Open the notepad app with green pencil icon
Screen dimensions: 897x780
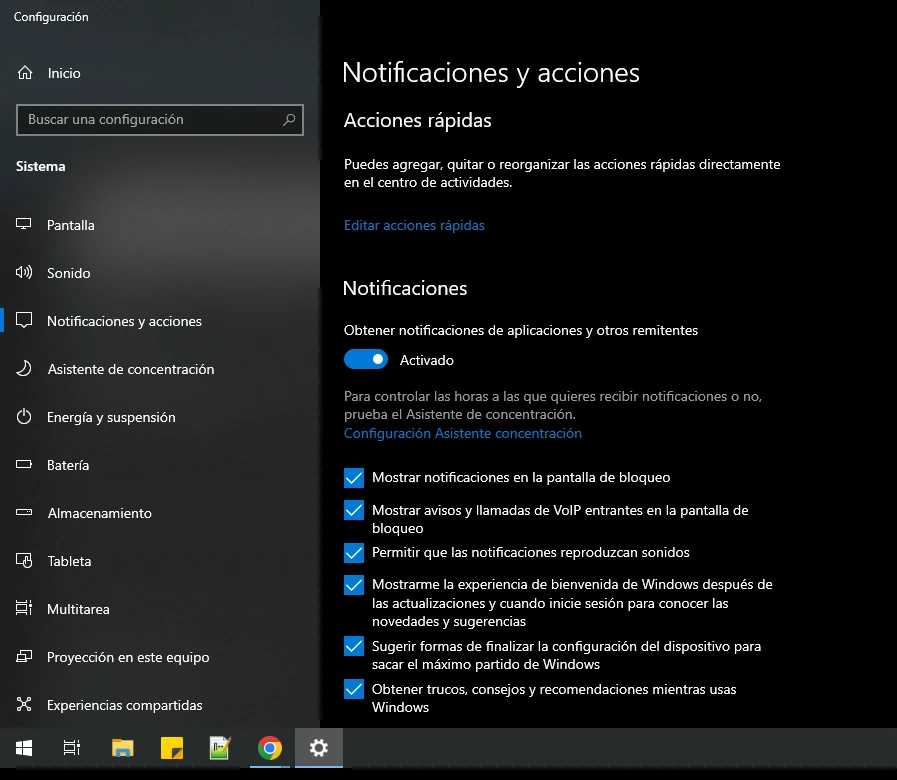pos(220,747)
